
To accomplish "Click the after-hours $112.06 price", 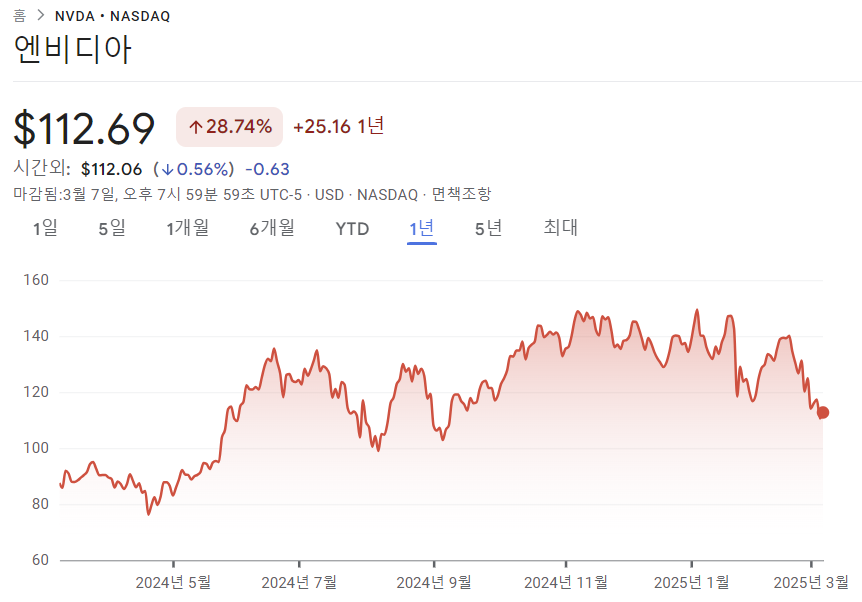I will (x=112, y=169).
